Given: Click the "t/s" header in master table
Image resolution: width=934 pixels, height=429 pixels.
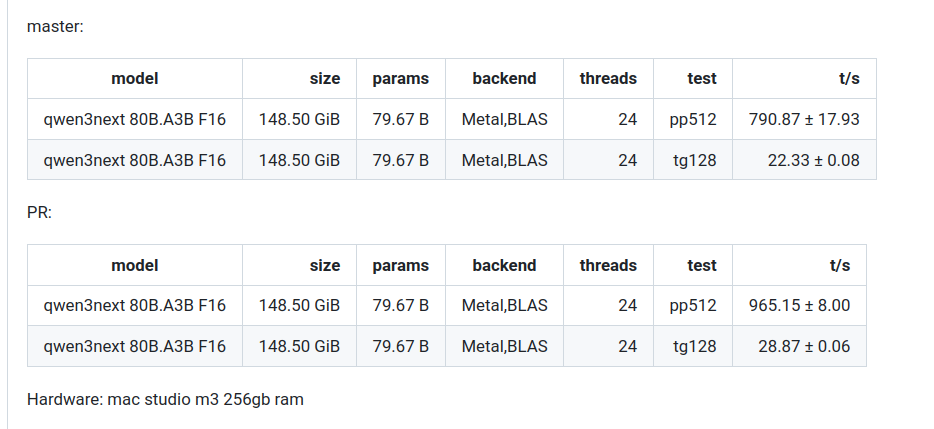Looking at the screenshot, I should tap(847, 78).
